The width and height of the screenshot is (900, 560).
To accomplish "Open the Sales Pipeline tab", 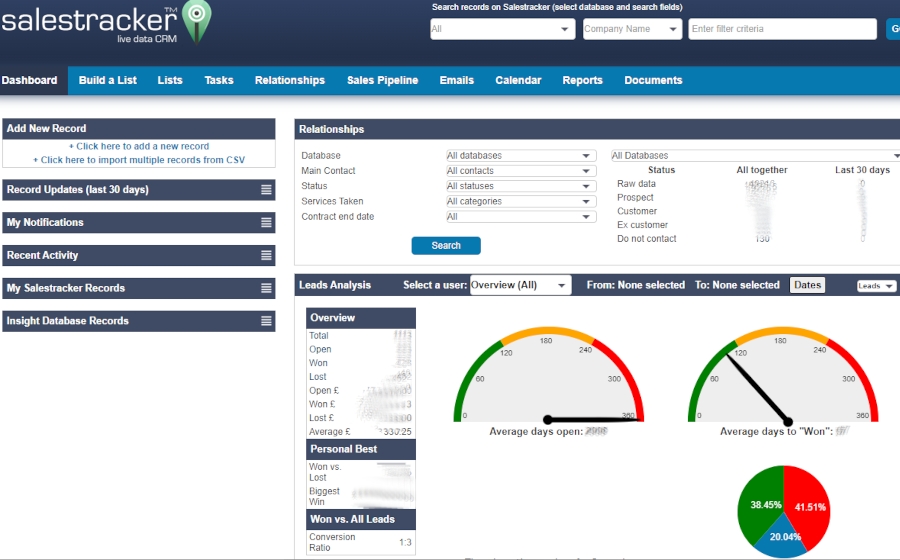I will 382,80.
